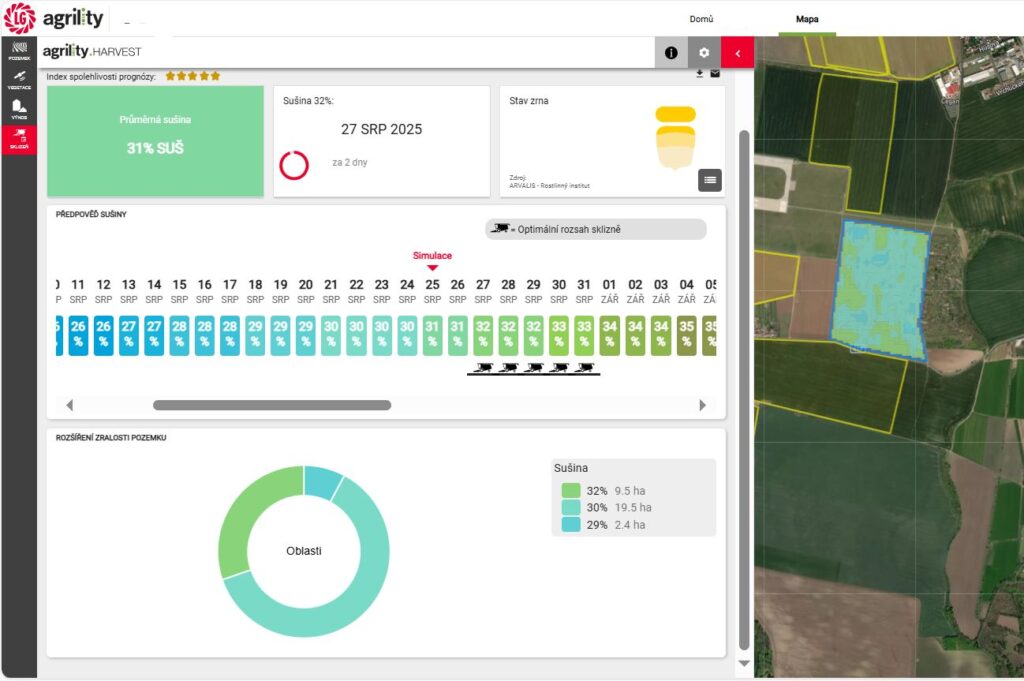Click the 25 SRP simulation day tile

point(432,336)
